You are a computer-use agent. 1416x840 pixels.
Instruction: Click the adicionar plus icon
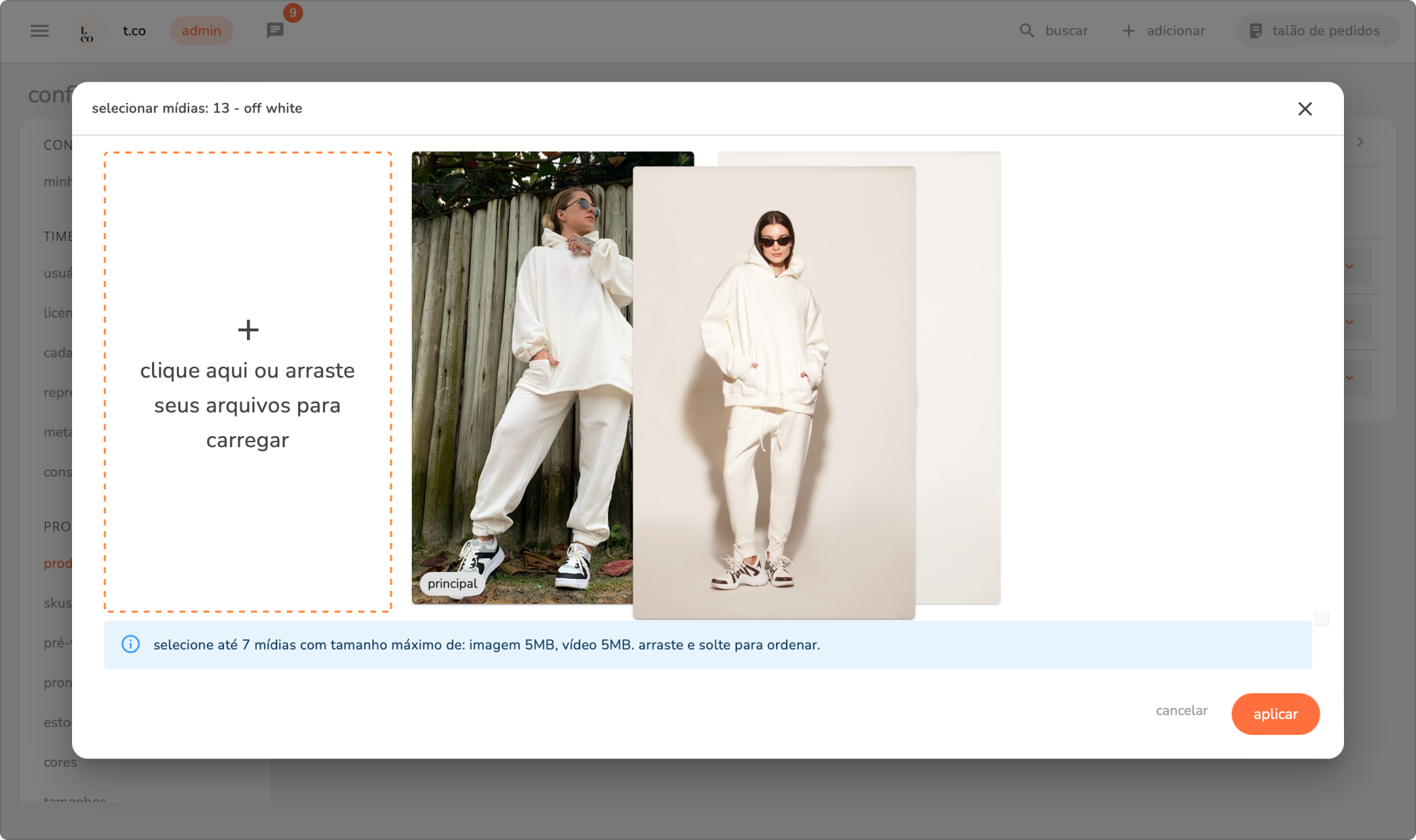pos(1129,31)
